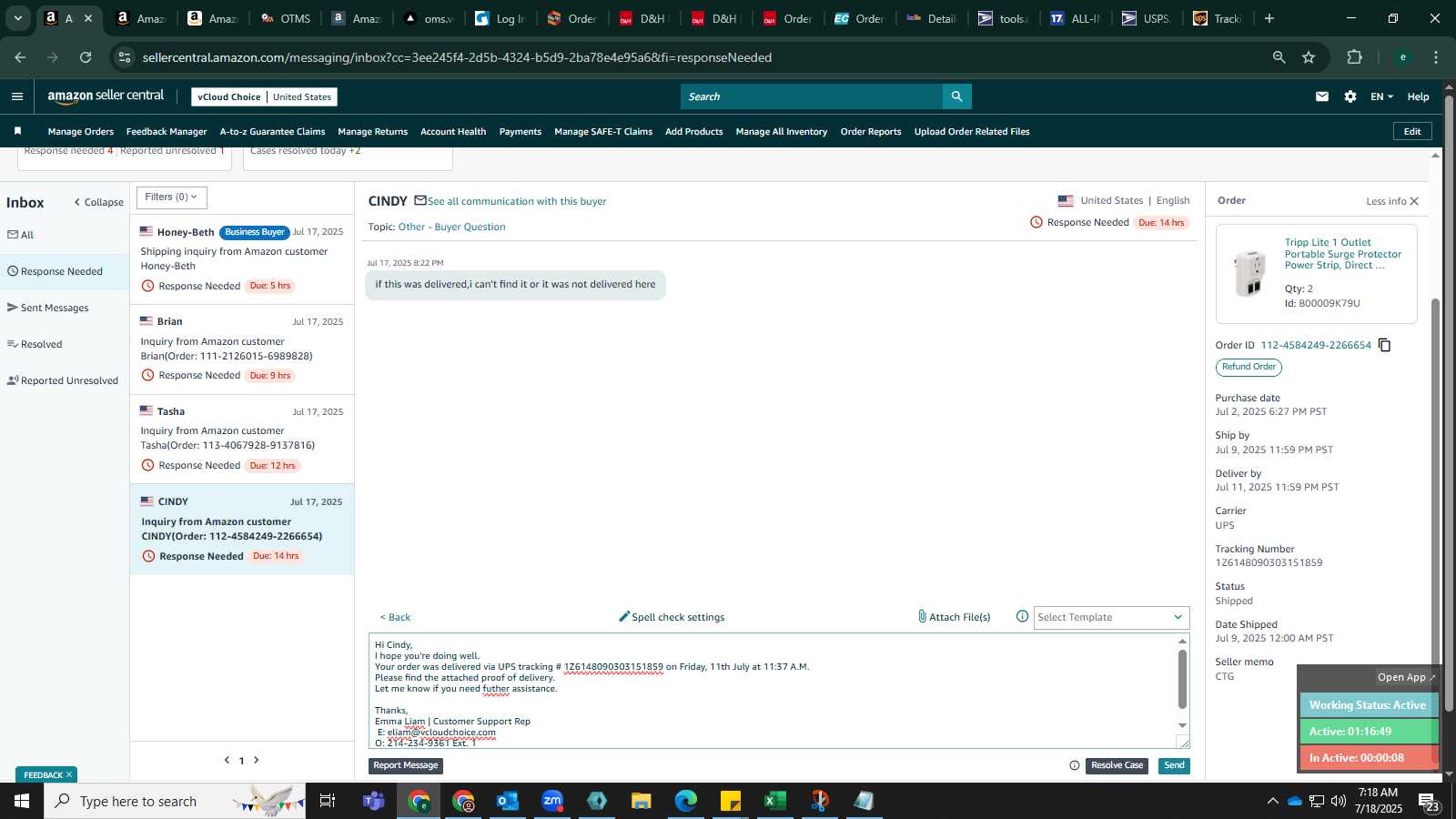The width and height of the screenshot is (1456, 819).
Task: Select the All inbox folder
Action: pyautogui.click(x=65, y=235)
